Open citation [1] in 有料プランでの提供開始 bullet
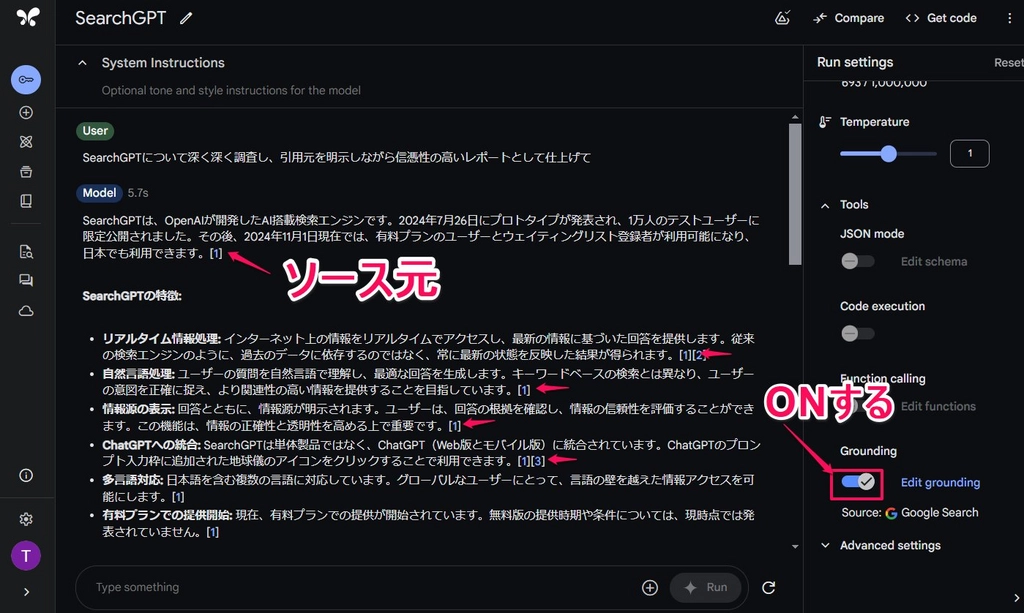Screen dimensions: 1024x613 [212, 532]
